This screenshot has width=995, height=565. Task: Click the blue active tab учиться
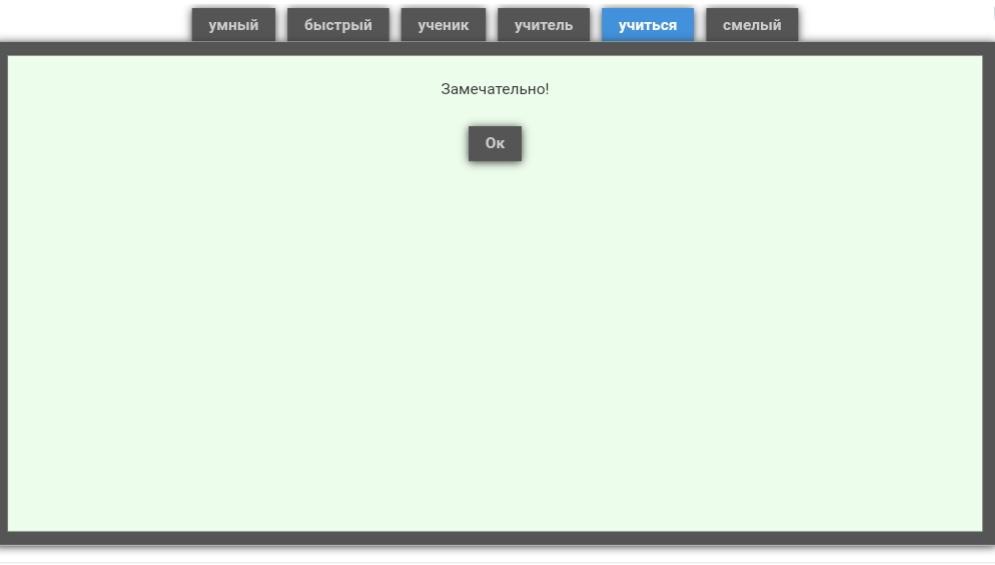[647, 26]
